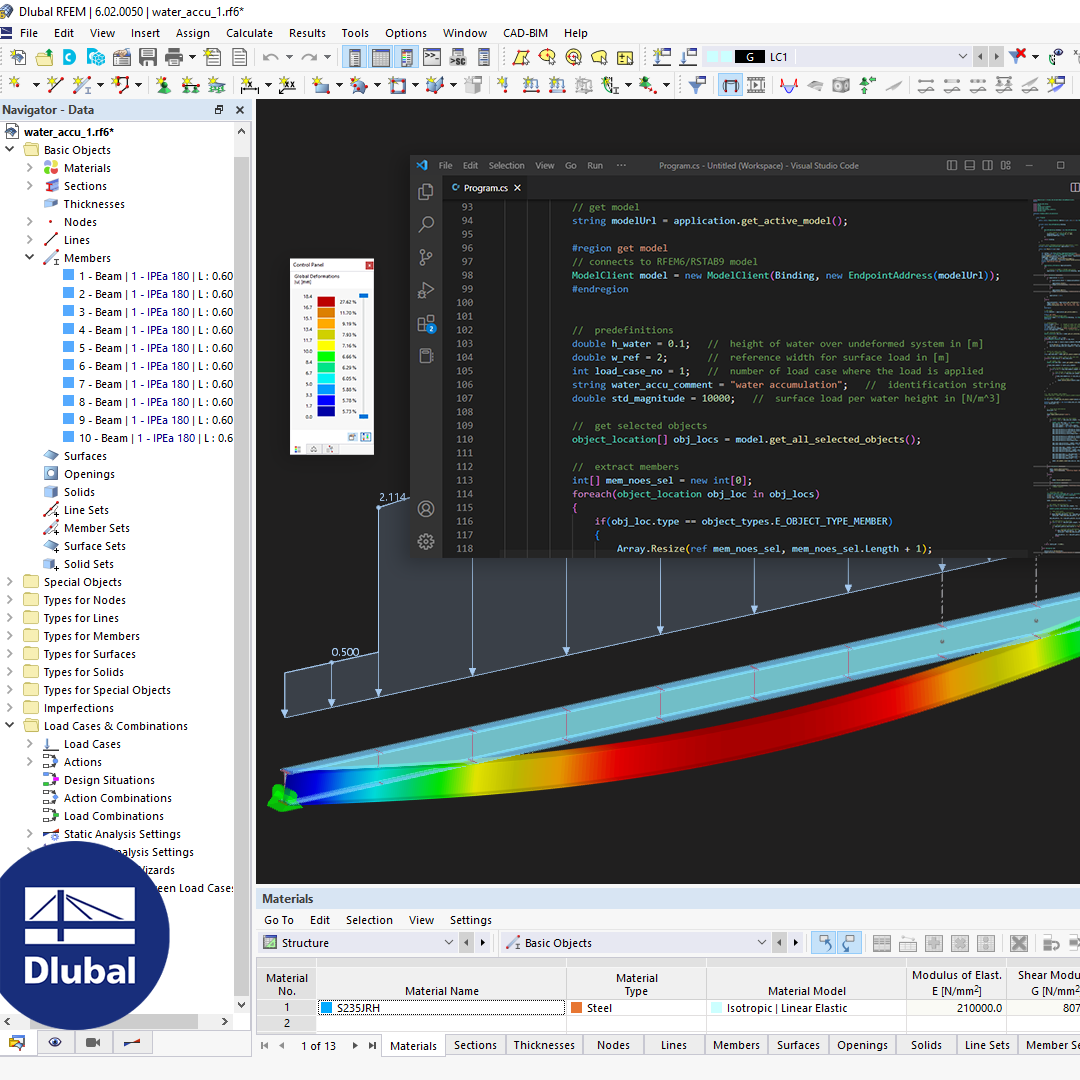Click the Undo icon in the toolbar
The image size is (1080, 1080).
[x=271, y=57]
